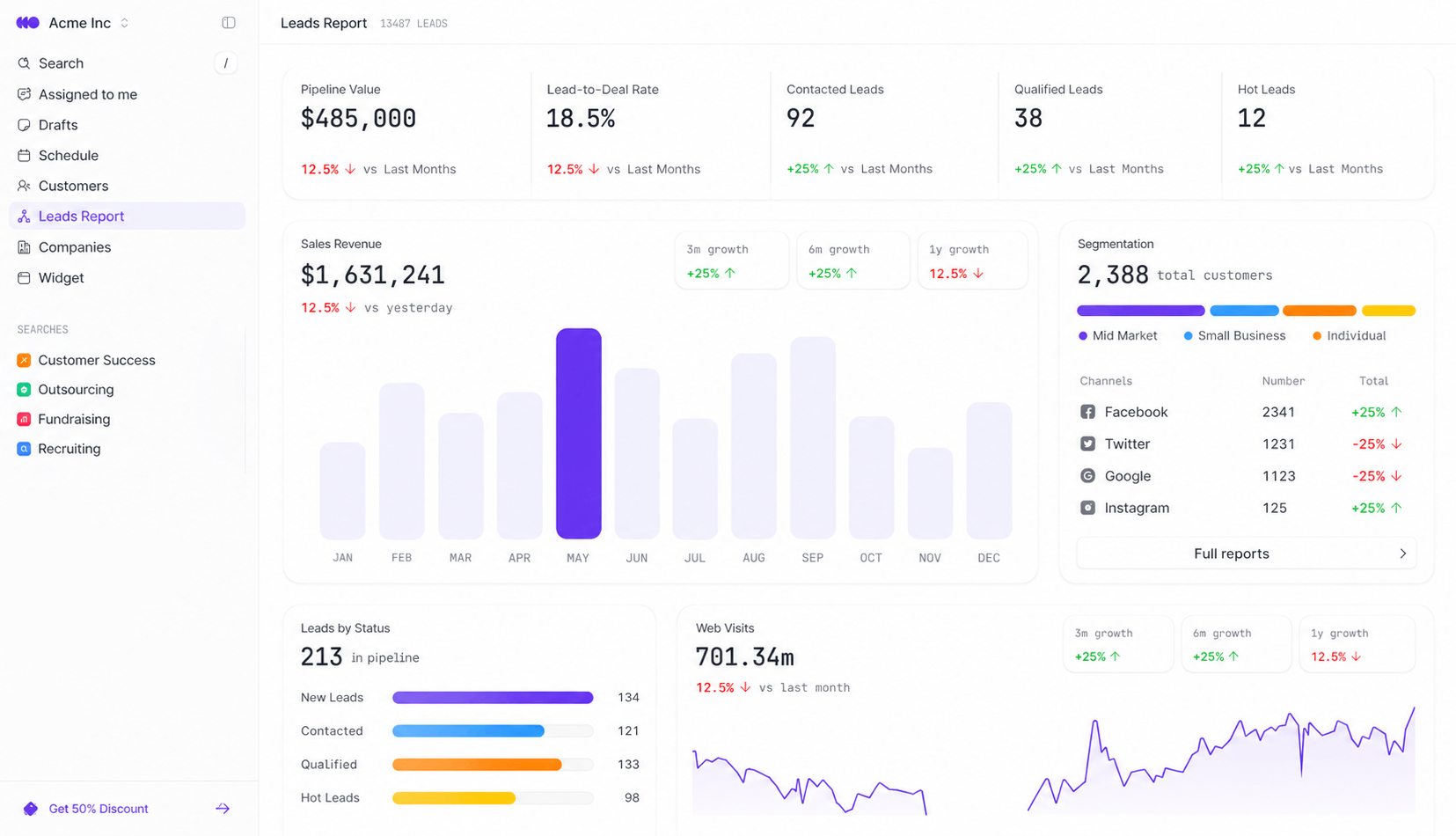Click the Google channel icon

point(1088,476)
